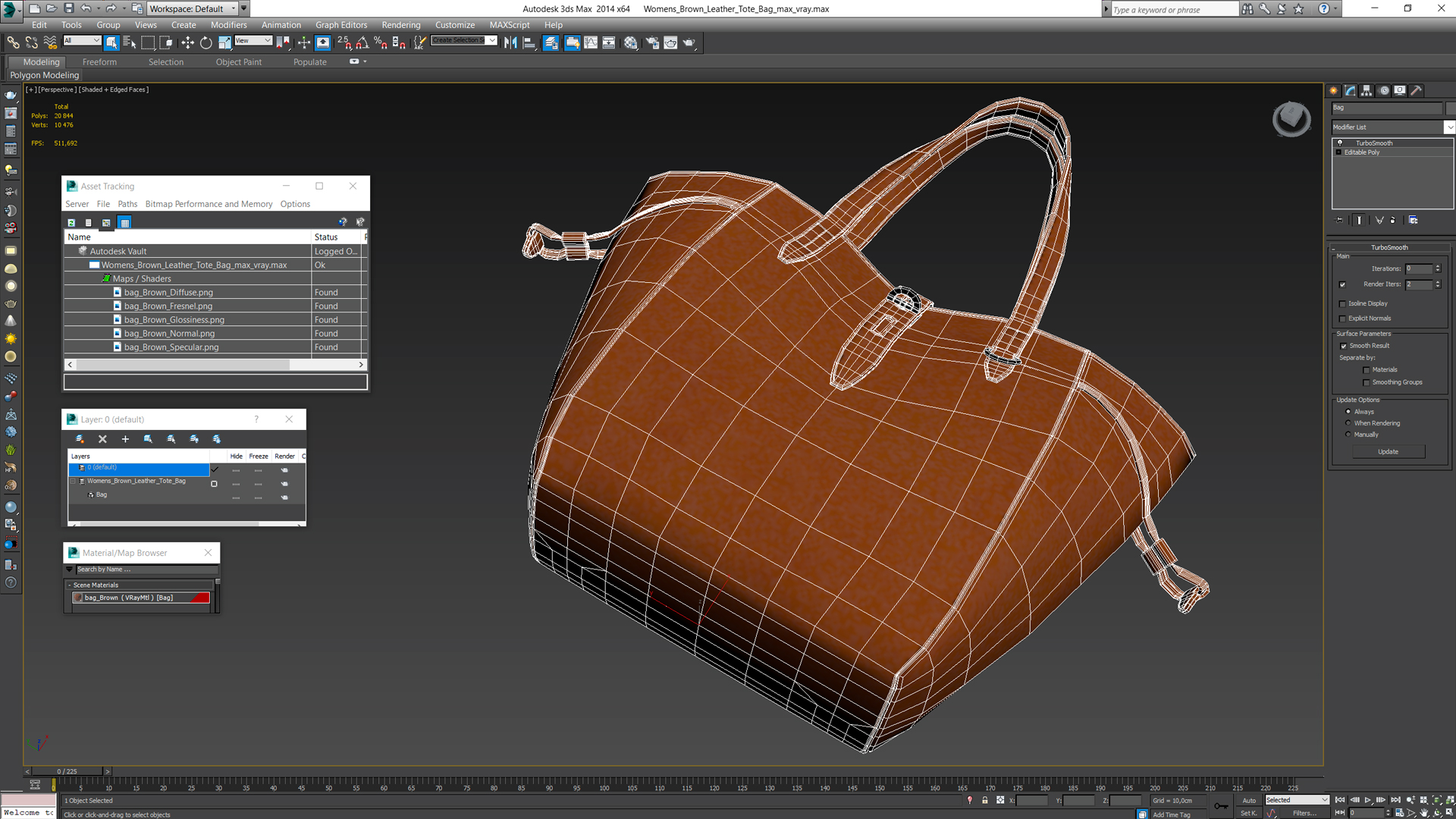
Task: Open the Curve Editor from toolbar
Action: click(x=591, y=43)
